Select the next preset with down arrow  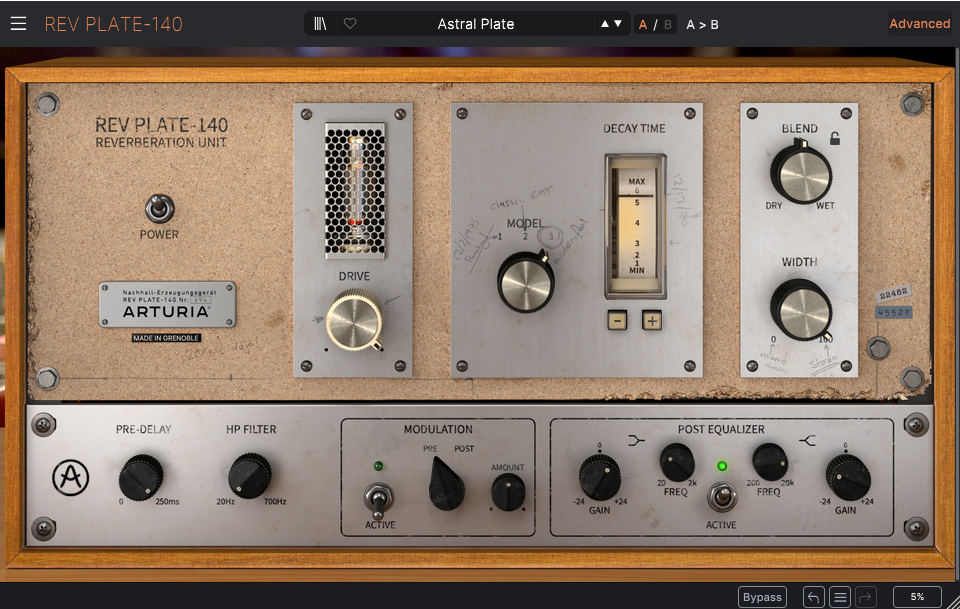pos(618,24)
